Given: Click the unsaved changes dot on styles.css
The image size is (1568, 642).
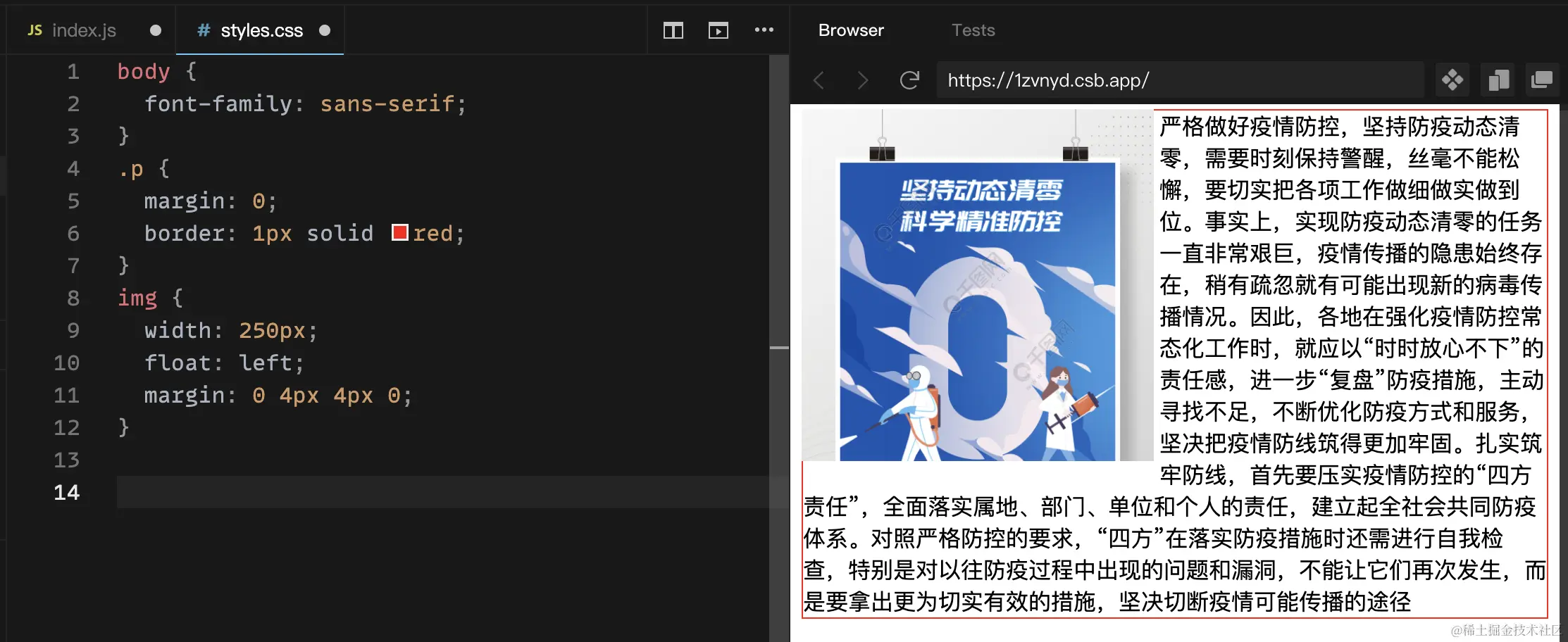Looking at the screenshot, I should pos(324,30).
